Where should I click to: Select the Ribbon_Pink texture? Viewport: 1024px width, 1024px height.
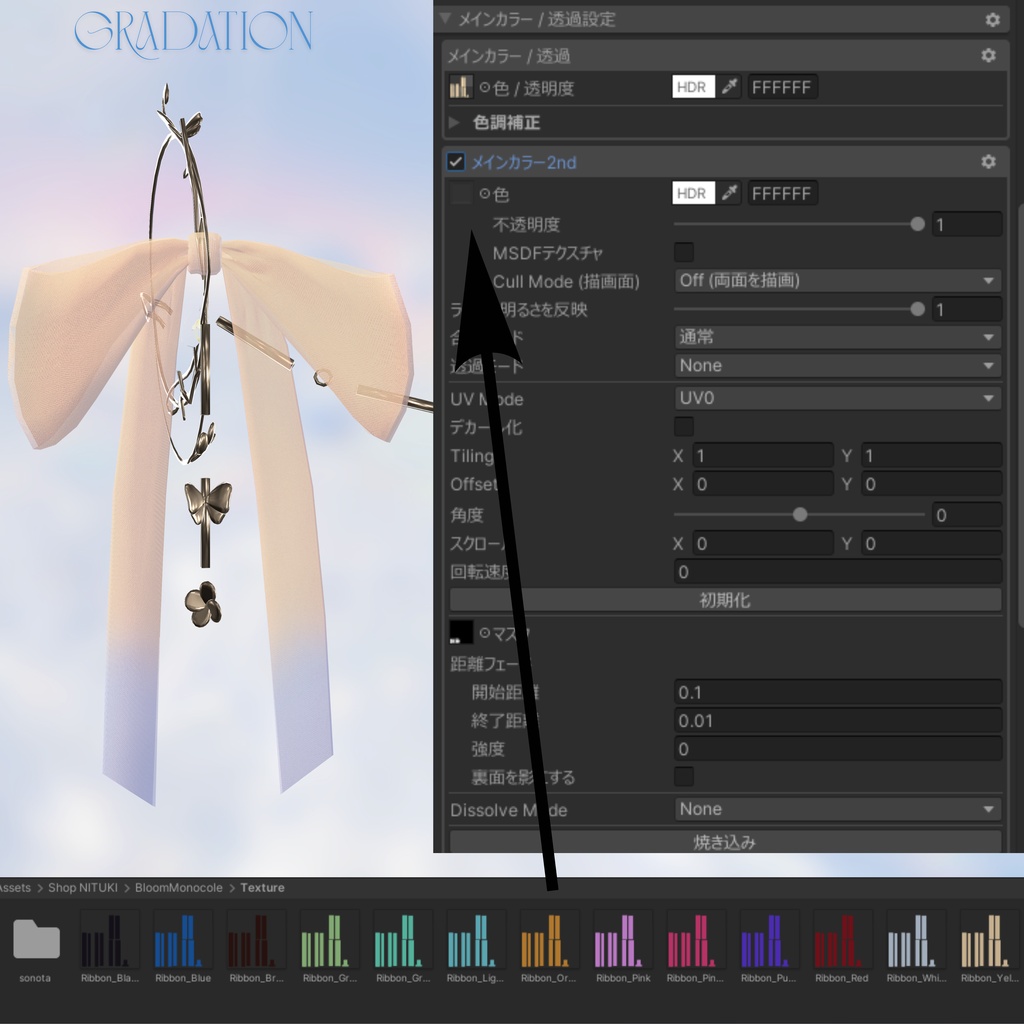tap(623, 947)
